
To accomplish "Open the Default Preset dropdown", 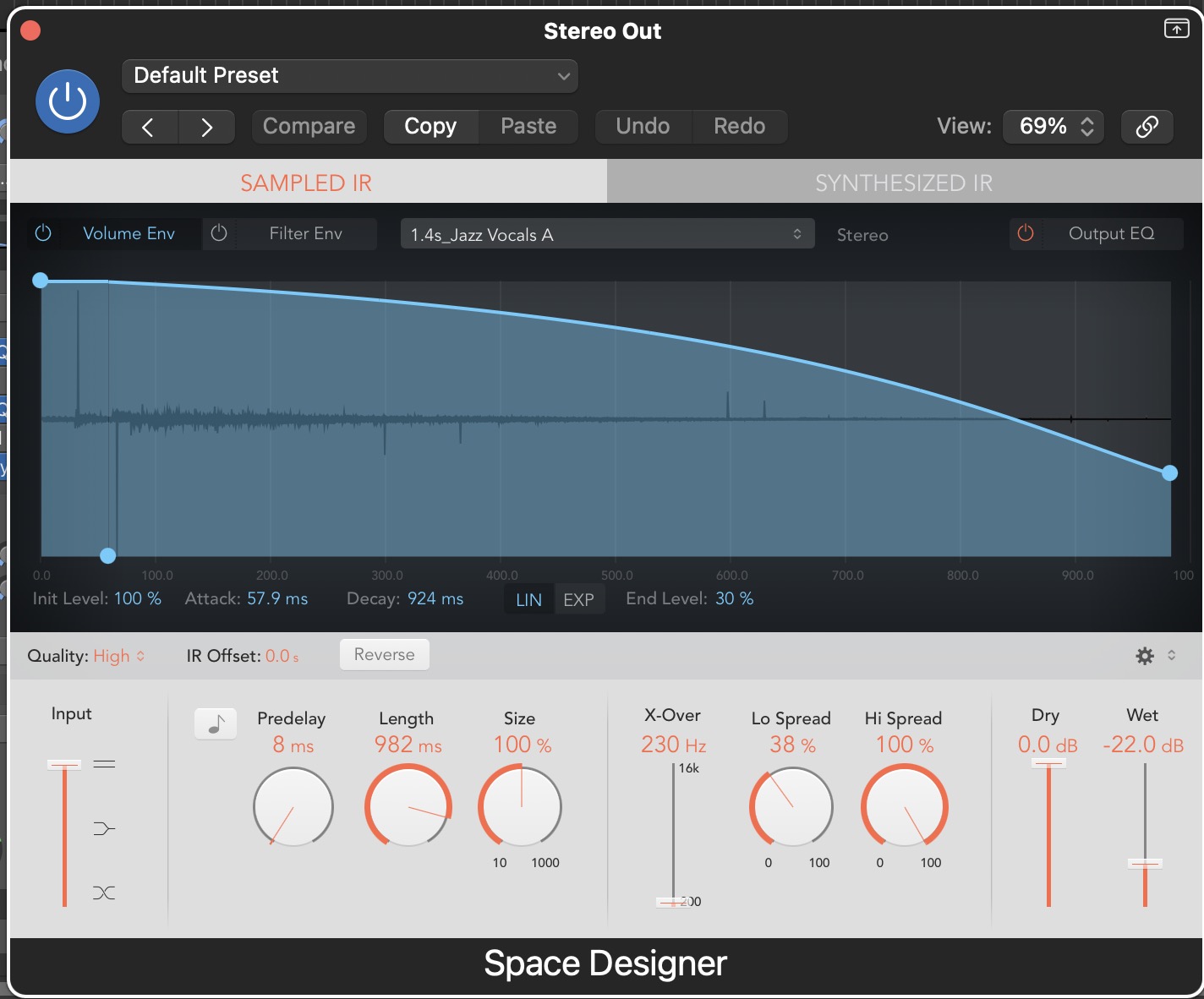I will coord(350,76).
